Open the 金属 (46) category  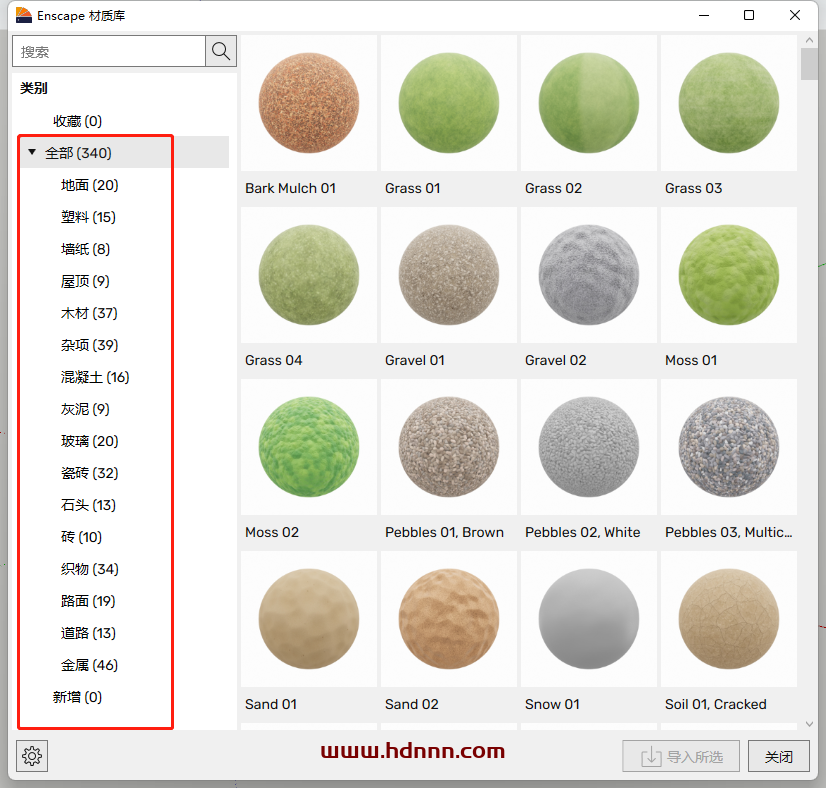90,665
